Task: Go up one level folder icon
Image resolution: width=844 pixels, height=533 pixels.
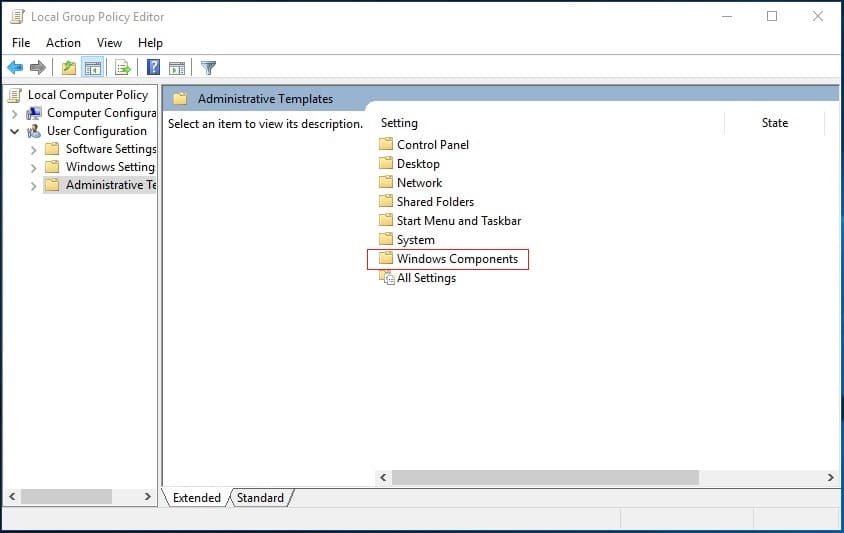Action: 68,68
